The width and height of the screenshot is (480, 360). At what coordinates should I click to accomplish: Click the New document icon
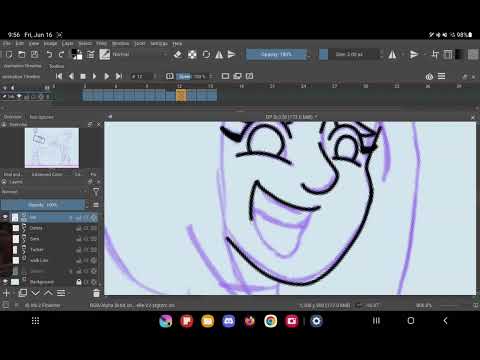(9, 54)
